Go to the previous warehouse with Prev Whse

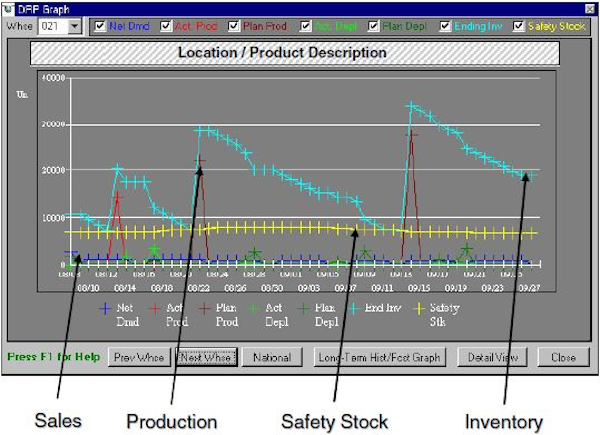click(x=137, y=357)
